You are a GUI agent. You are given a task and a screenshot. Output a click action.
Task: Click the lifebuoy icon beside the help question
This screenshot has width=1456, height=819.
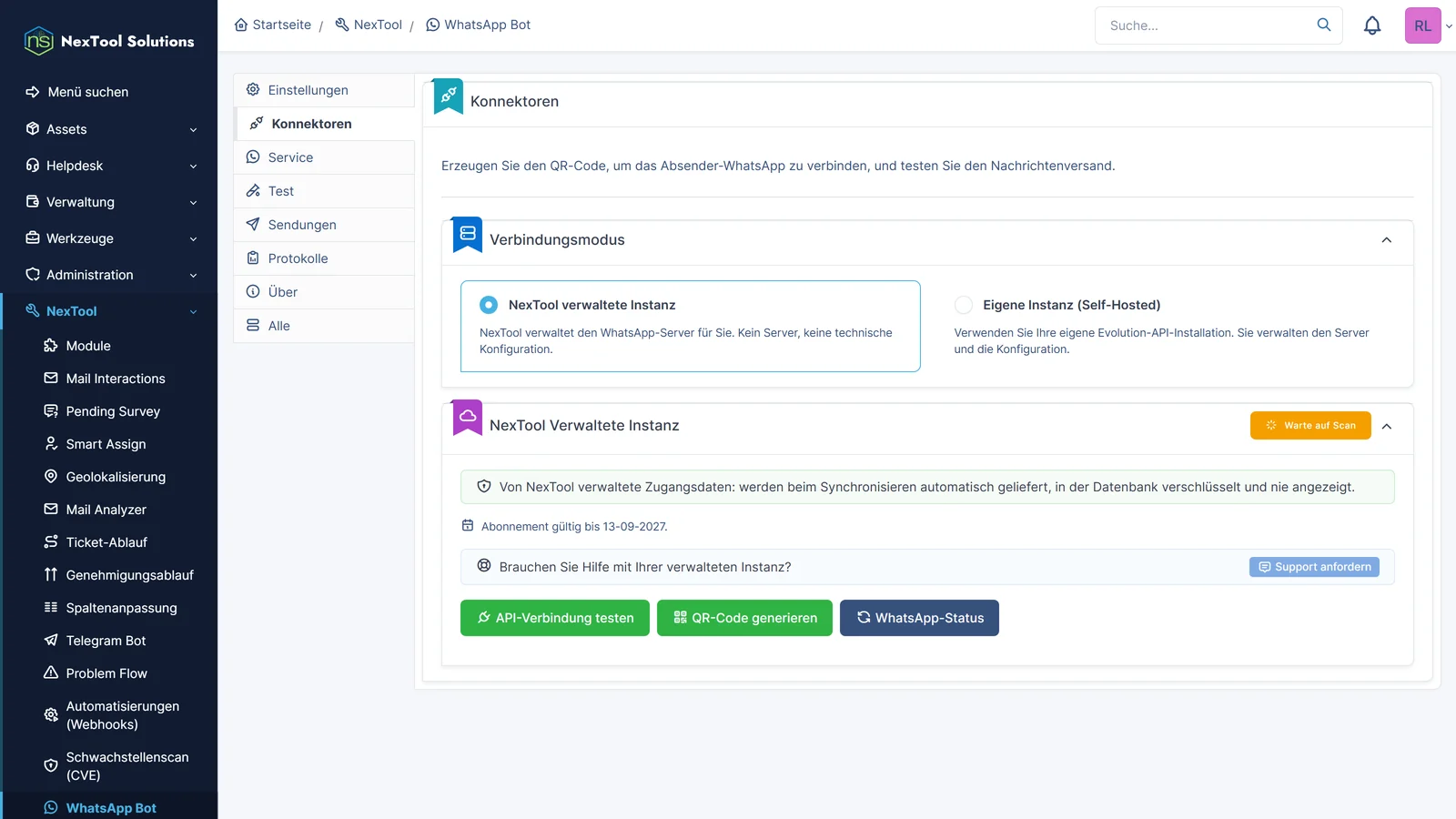pyautogui.click(x=484, y=566)
